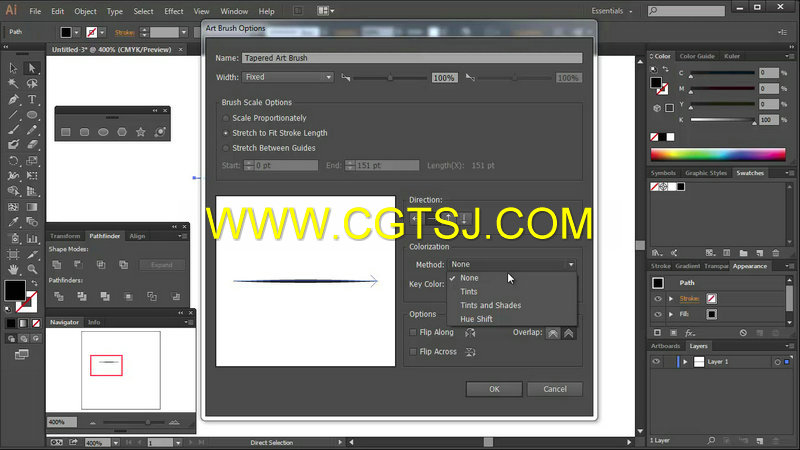This screenshot has width=800, height=450.
Task: Pick the Polygon tool in floating panel
Action: click(x=122, y=132)
